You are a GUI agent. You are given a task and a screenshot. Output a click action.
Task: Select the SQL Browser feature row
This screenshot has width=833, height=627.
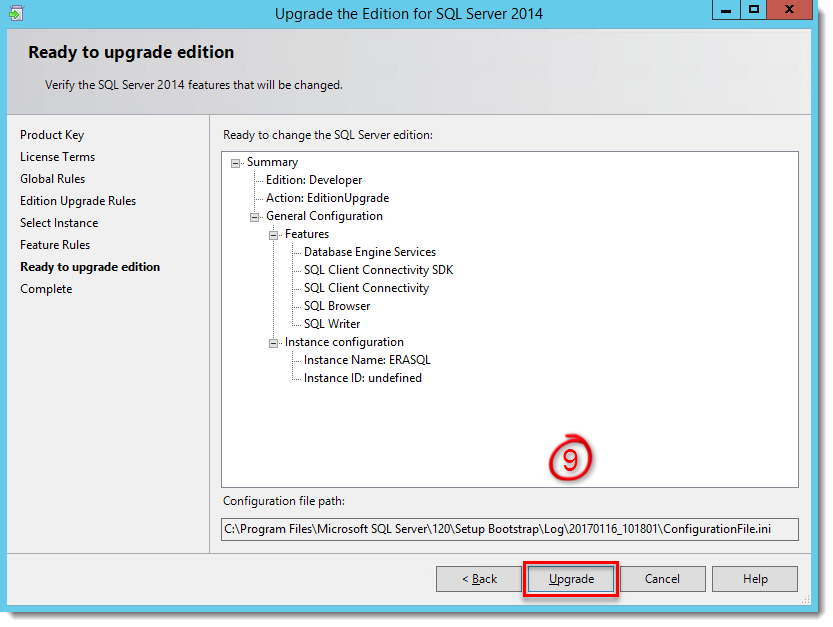coord(337,306)
